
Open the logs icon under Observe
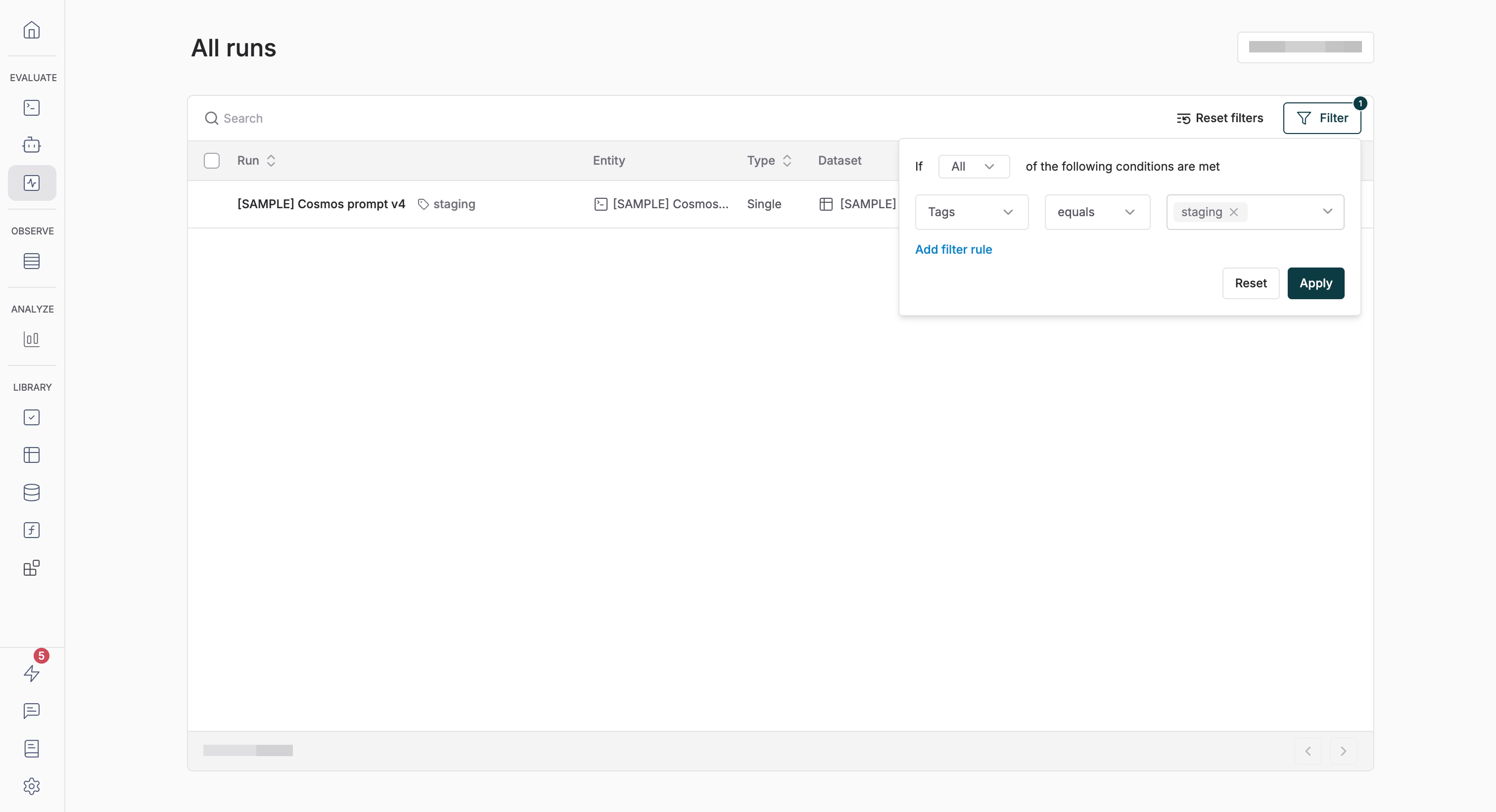coord(31,261)
